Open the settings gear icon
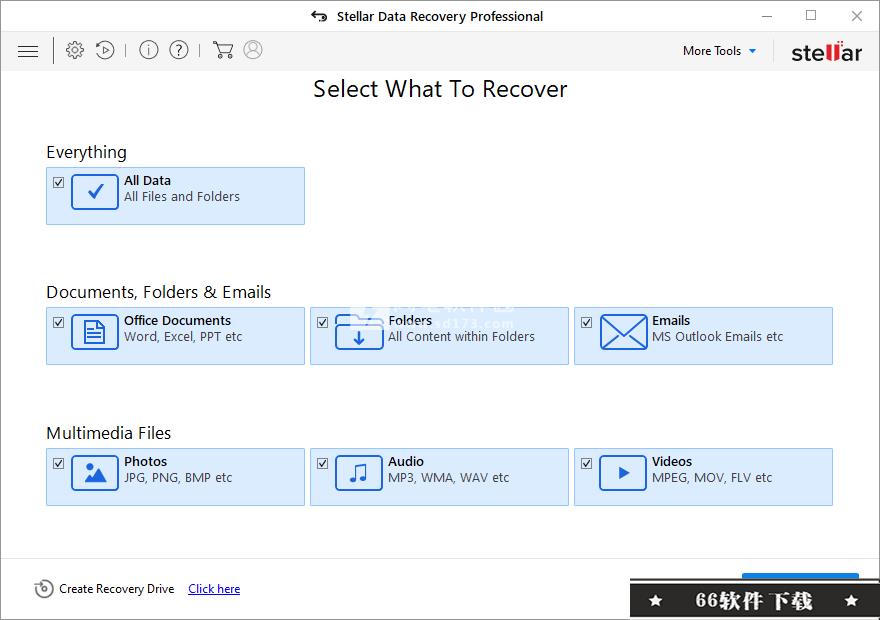 75,50
